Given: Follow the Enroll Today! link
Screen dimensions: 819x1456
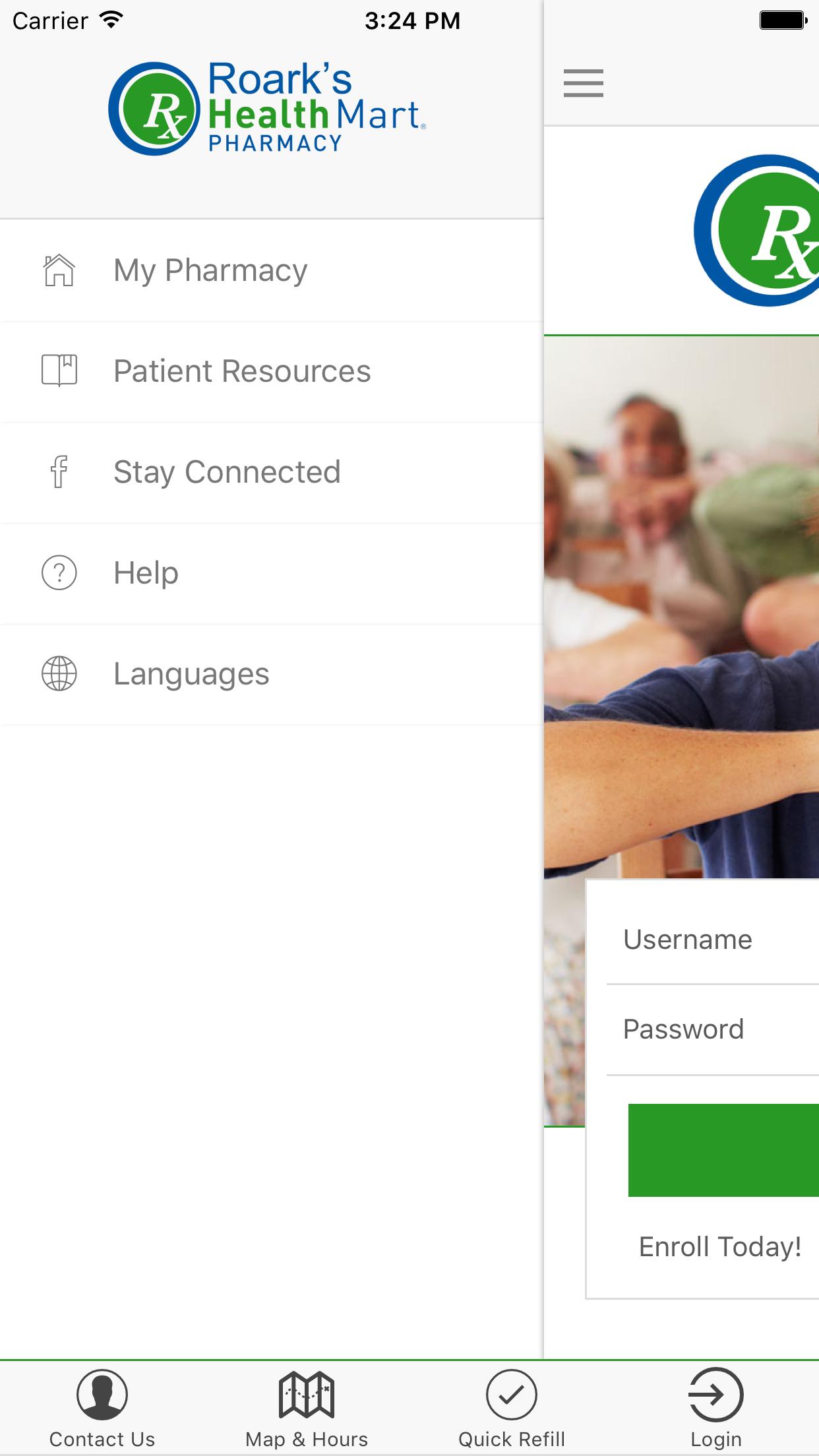Looking at the screenshot, I should pyautogui.click(x=720, y=1247).
